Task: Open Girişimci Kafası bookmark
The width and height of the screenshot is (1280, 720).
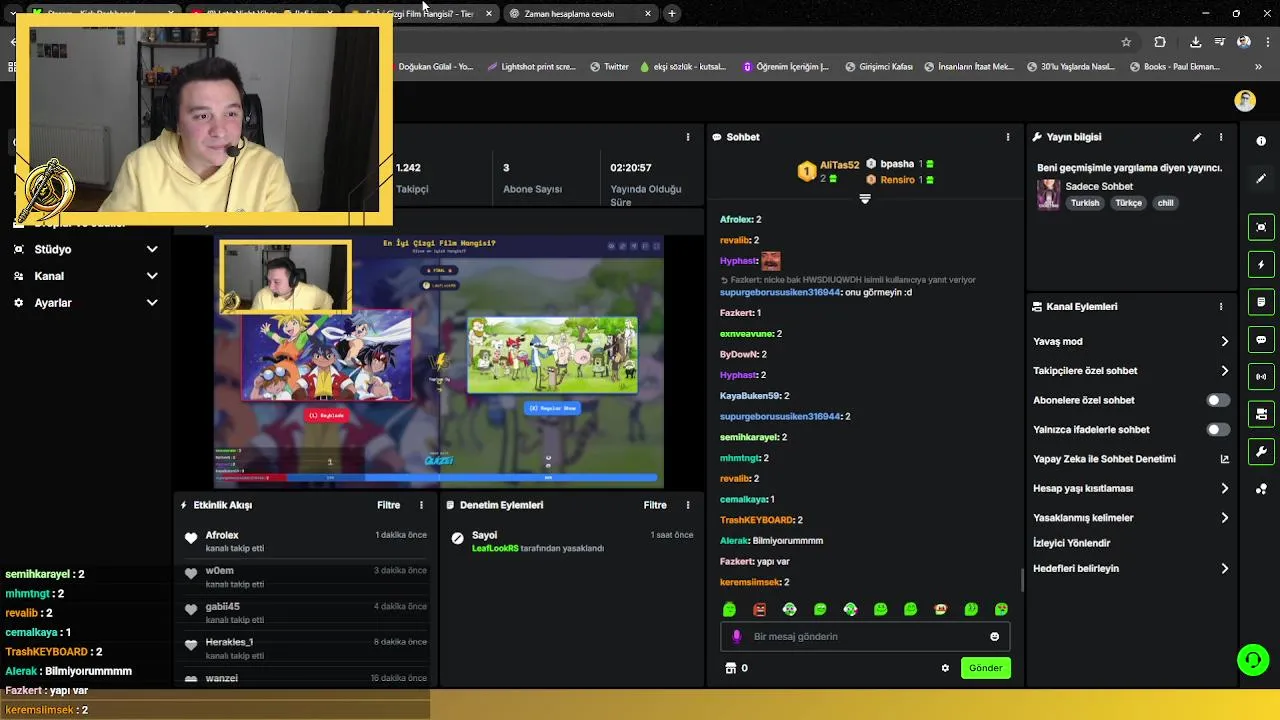Action: (x=877, y=67)
